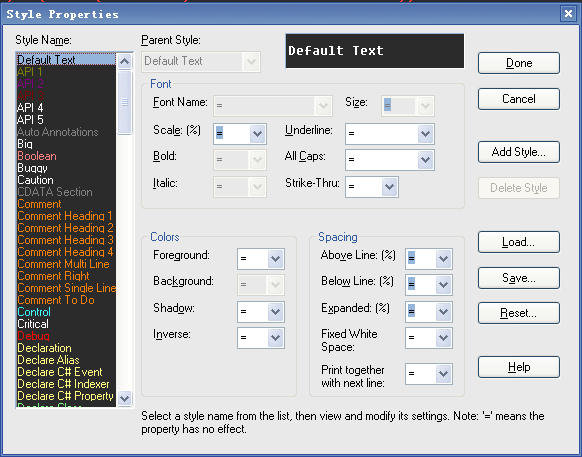Screen dimensions: 582x457
Task: Select the Caution style
Action: [66, 180]
